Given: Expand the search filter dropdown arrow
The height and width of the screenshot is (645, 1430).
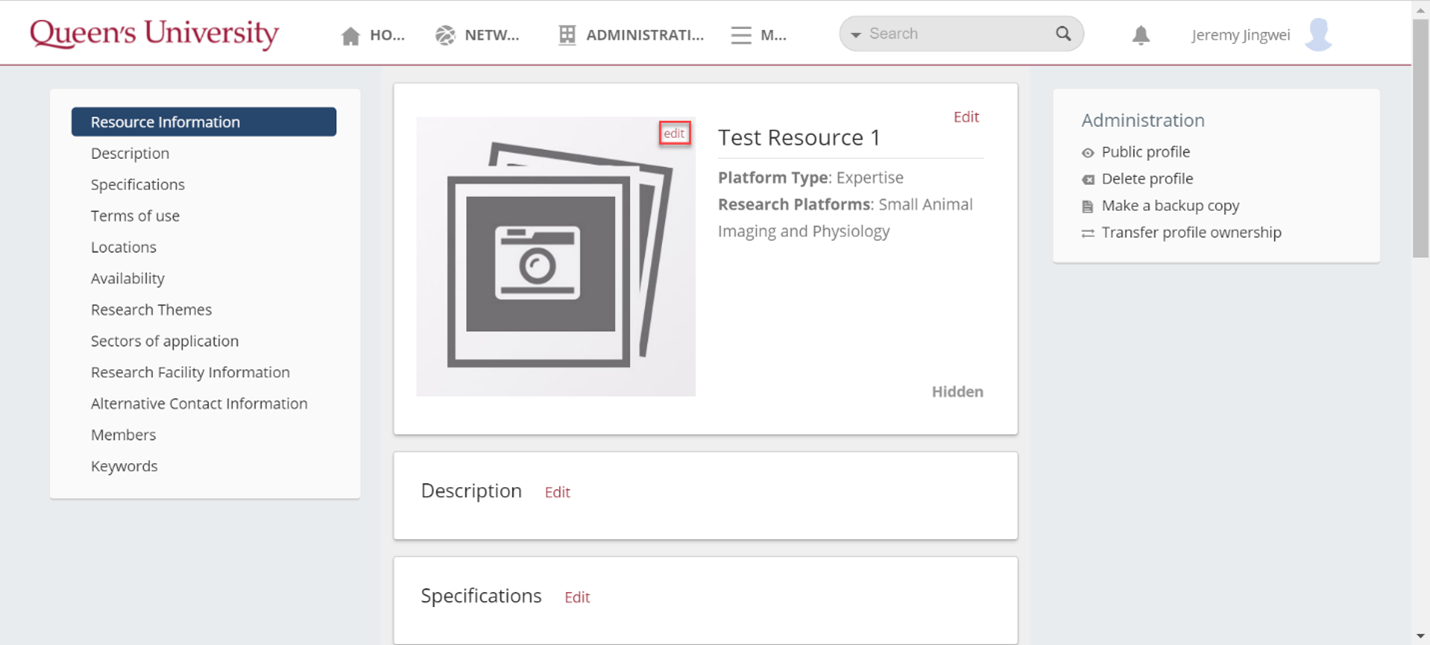Looking at the screenshot, I should [856, 35].
